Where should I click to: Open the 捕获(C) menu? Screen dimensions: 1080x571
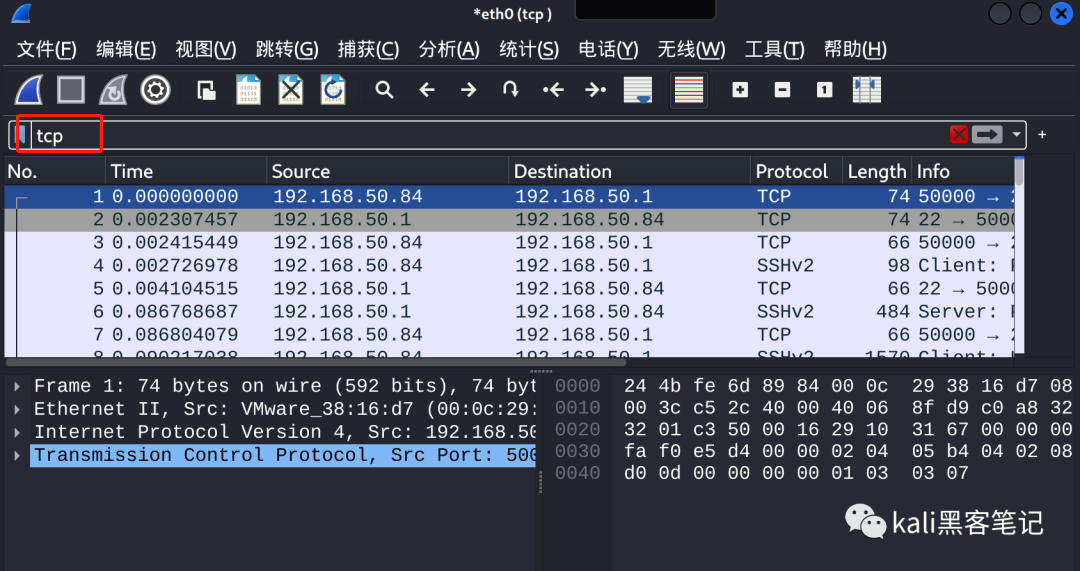(368, 50)
